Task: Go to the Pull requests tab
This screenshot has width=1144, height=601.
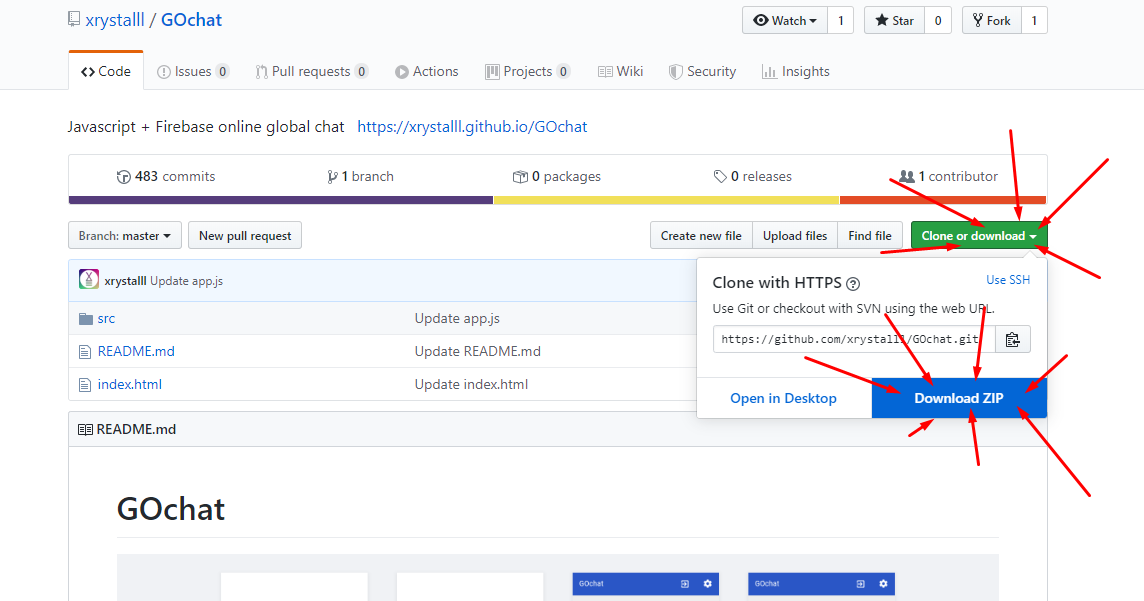Action: [x=311, y=72]
